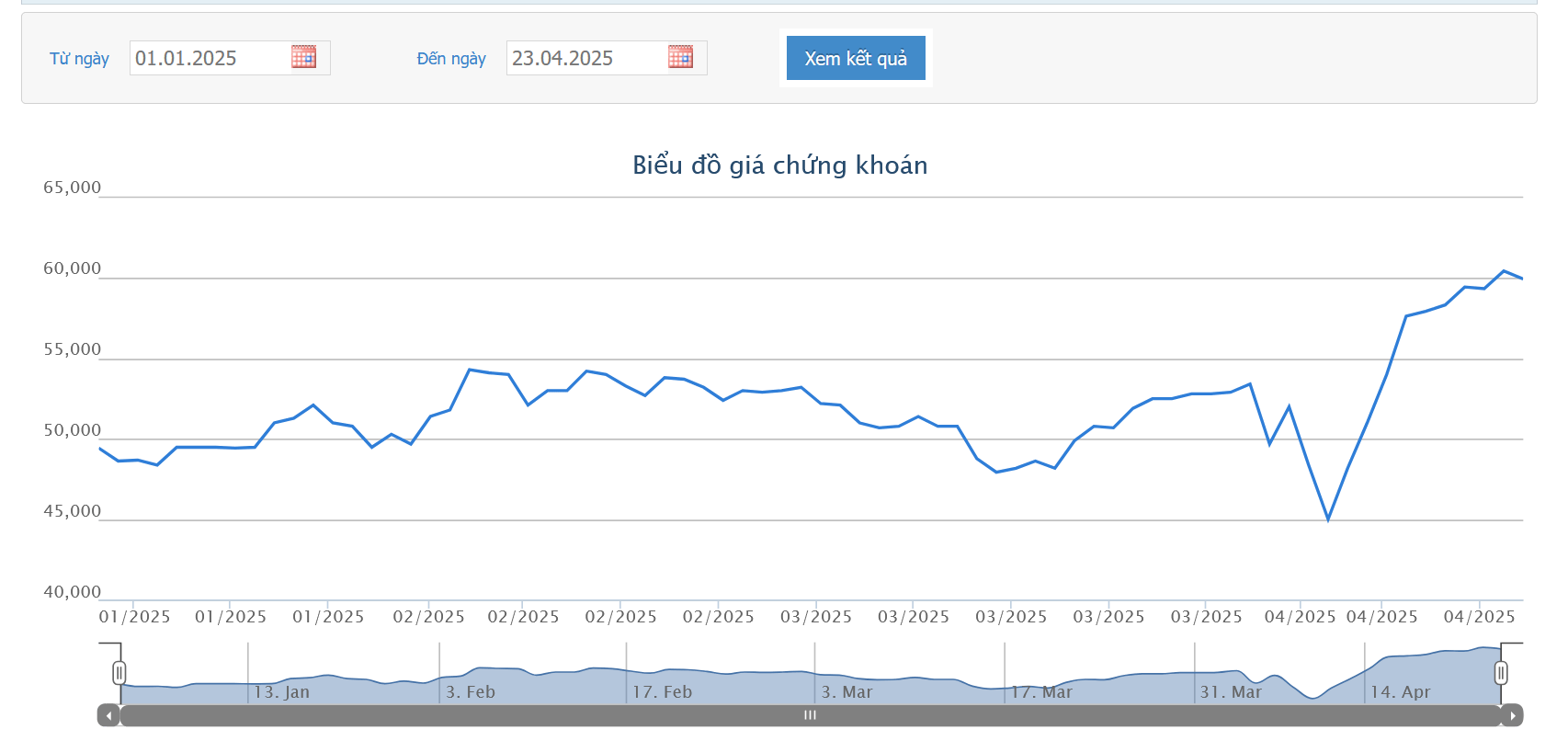Viewport: 1568px width, 741px height.
Task: Click the 3. Feb marker in the navigator
Action: 471,692
